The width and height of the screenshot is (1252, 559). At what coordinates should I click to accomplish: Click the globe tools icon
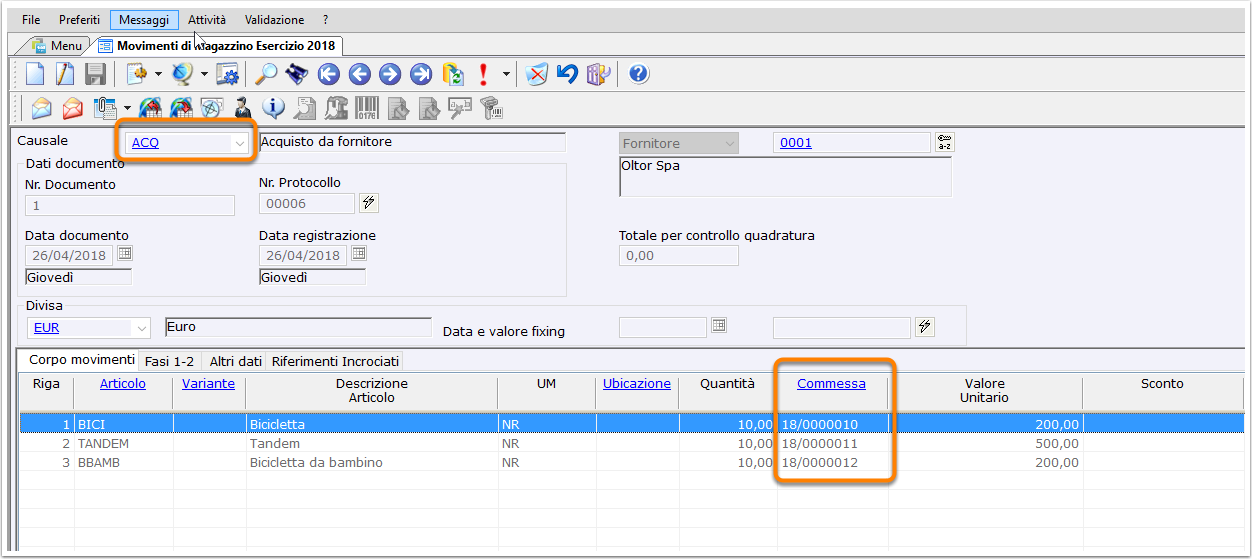183,74
